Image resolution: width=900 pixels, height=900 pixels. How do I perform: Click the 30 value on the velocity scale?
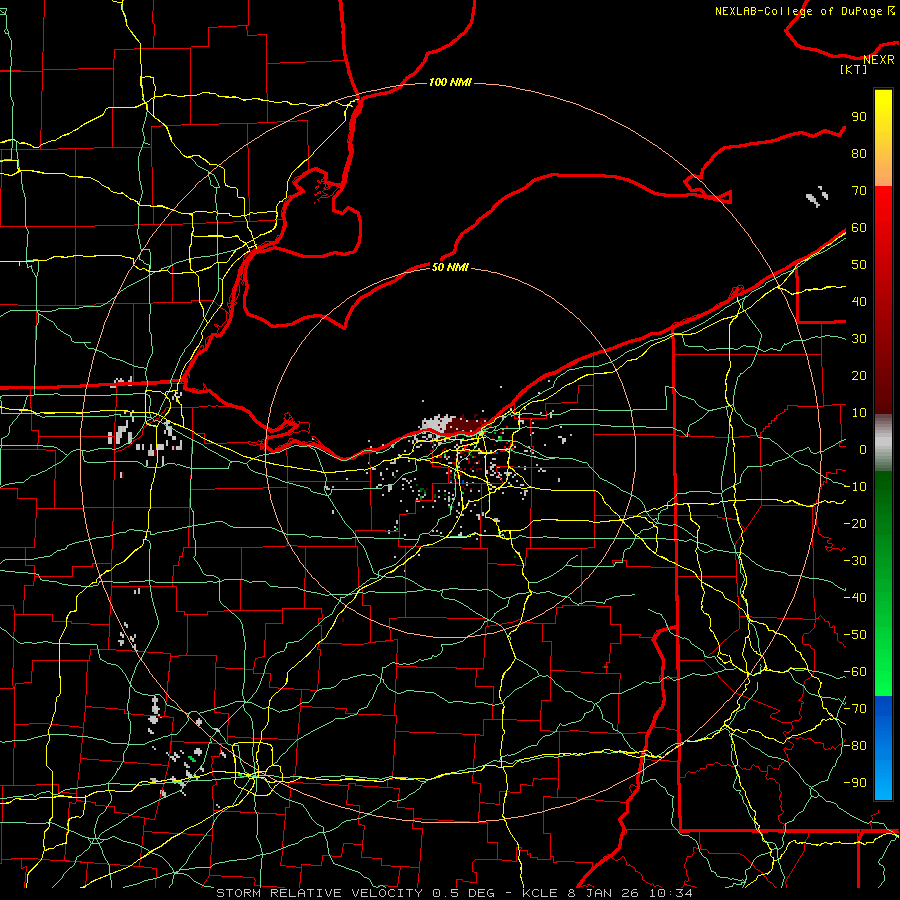859,339
